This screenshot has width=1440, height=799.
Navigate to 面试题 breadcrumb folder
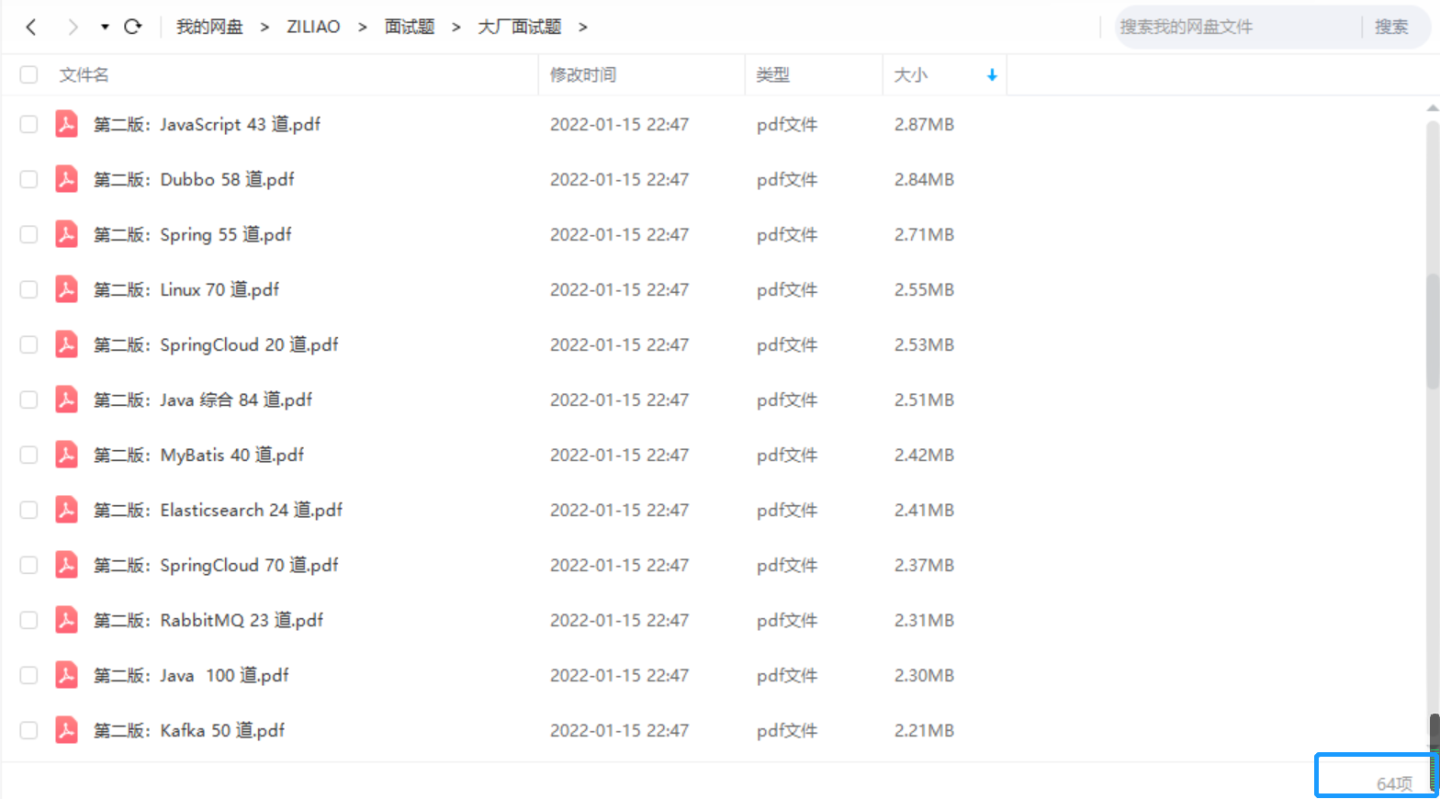pyautogui.click(x=410, y=27)
